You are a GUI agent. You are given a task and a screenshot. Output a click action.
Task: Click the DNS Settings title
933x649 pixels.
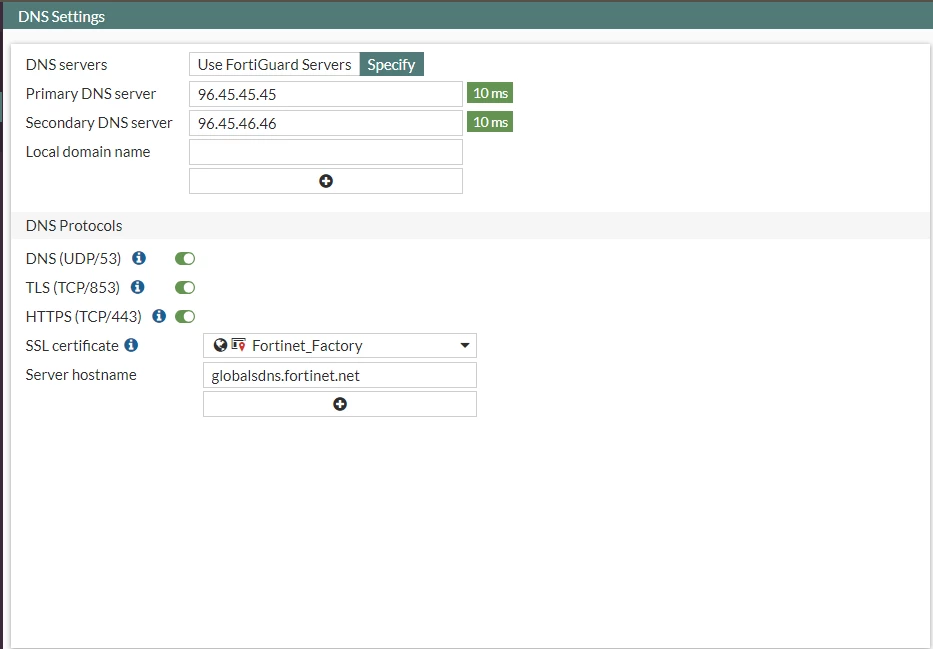[61, 17]
